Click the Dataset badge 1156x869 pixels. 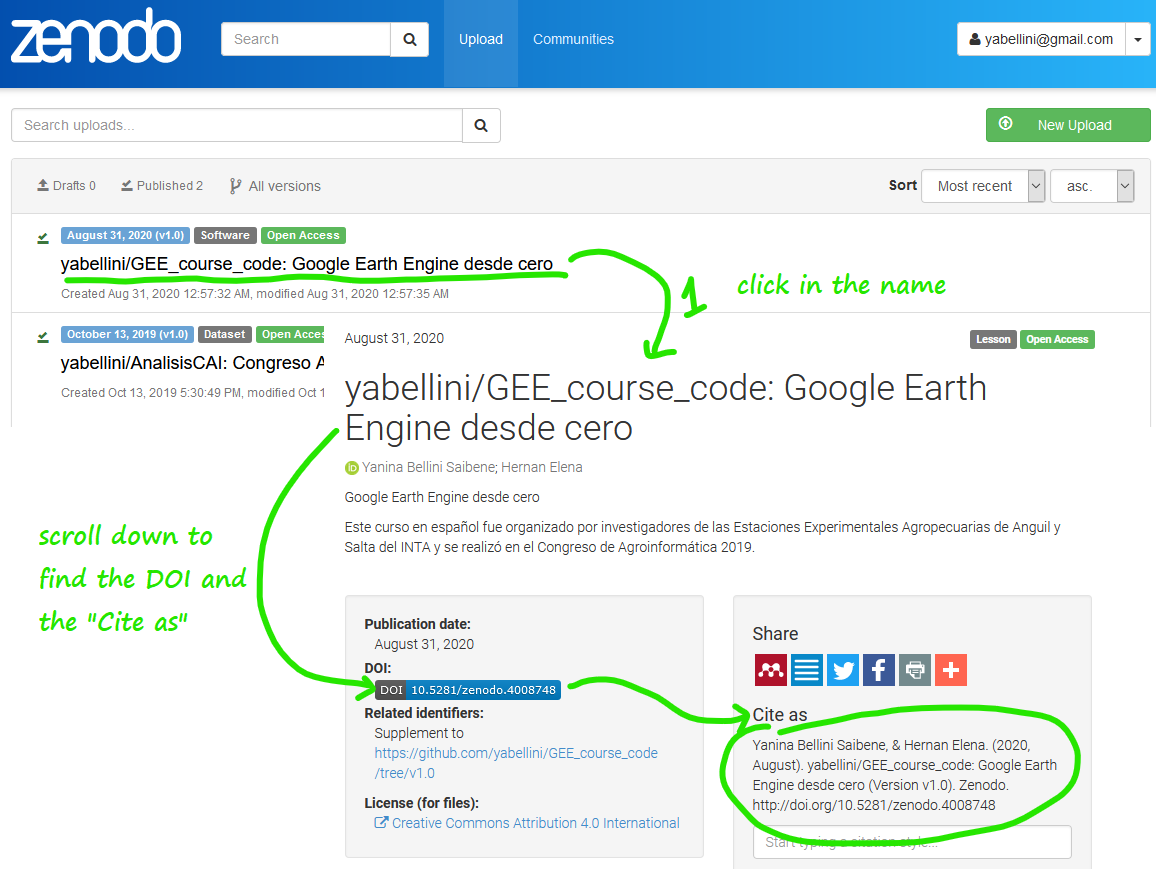pos(225,334)
